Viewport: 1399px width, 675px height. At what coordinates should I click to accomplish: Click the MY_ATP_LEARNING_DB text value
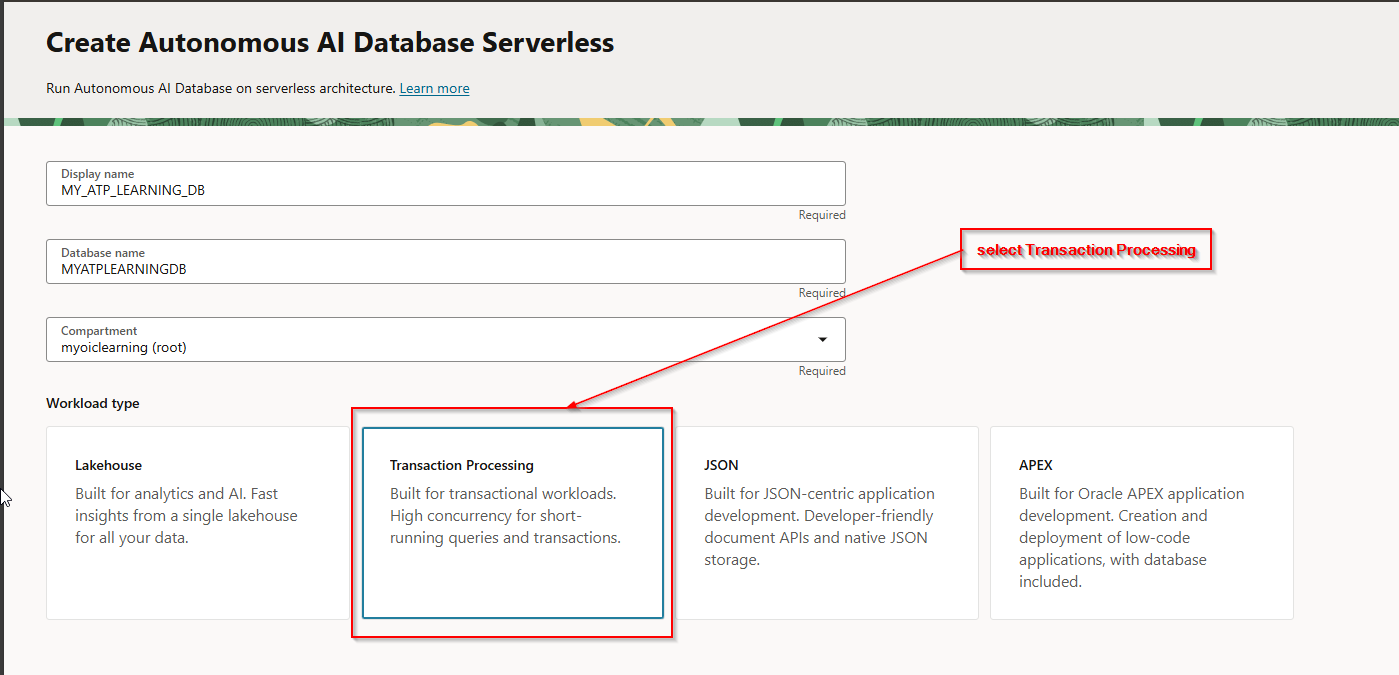pos(133,190)
